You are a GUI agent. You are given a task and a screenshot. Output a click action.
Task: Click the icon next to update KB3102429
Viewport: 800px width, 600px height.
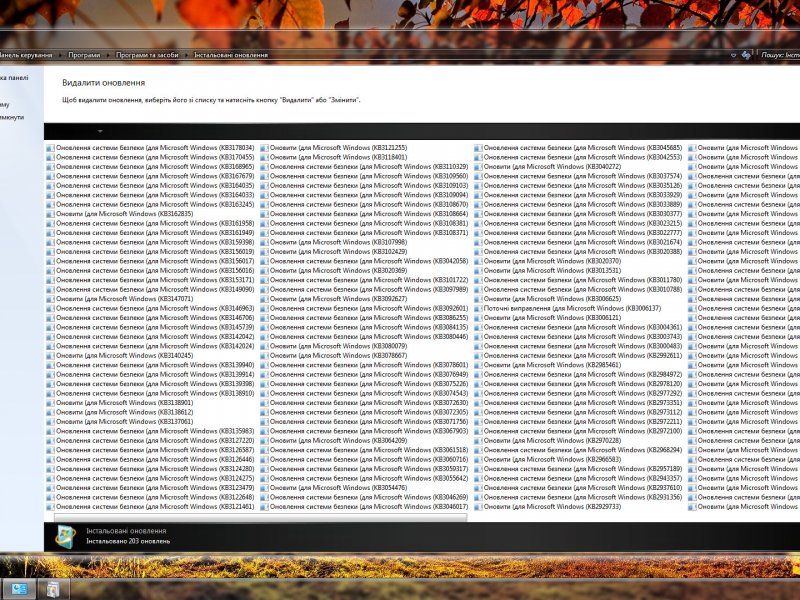(264, 252)
